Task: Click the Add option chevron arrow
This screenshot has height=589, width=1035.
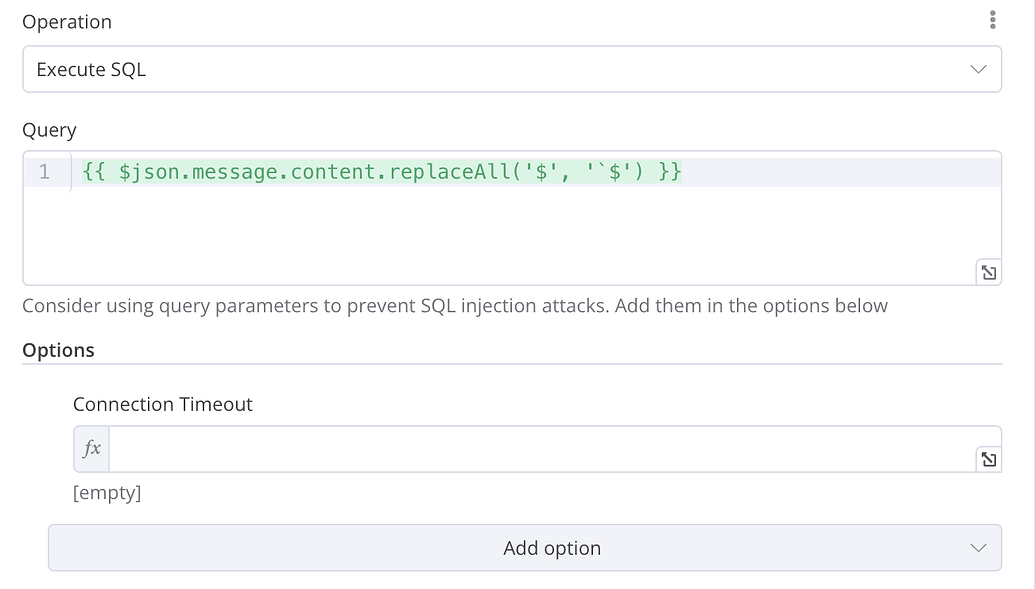Action: coord(978,548)
